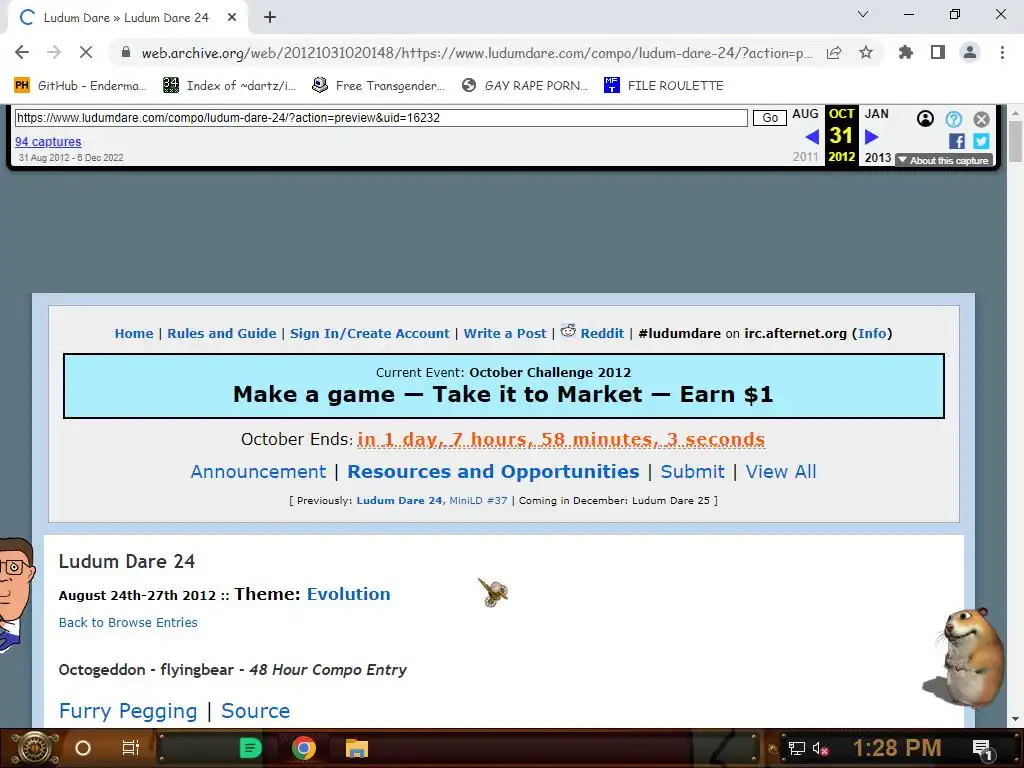Click the Reddit alien icon
This screenshot has width=1024, height=768.
pyautogui.click(x=568, y=331)
